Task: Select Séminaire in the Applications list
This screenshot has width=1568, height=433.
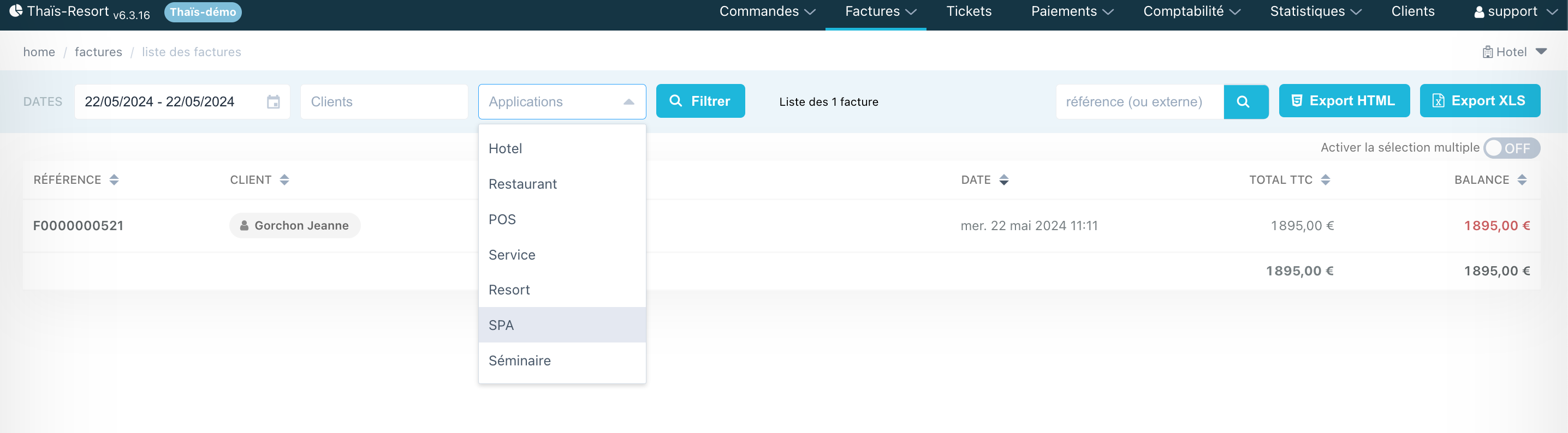Action: [562, 360]
